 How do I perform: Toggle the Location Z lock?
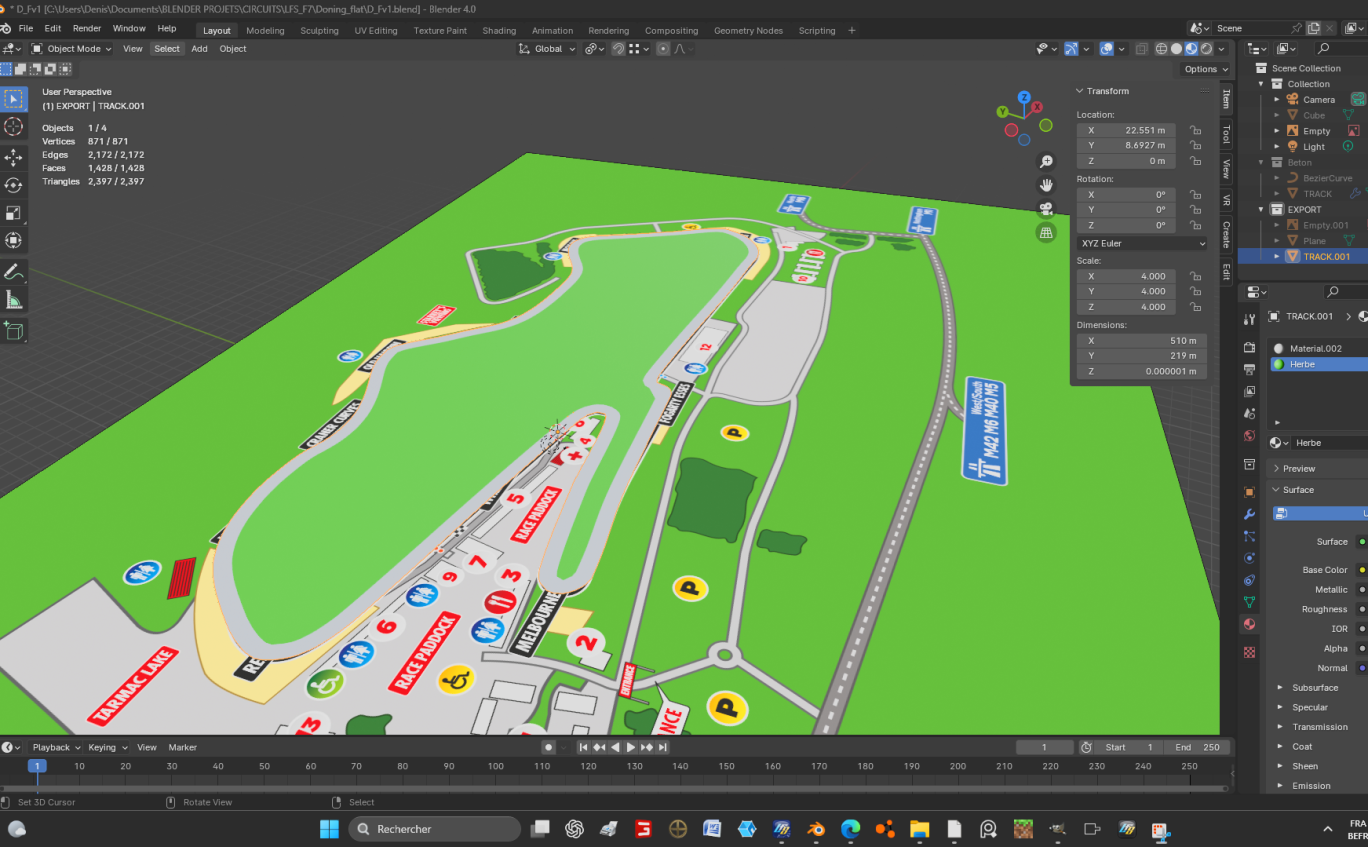(1195, 161)
